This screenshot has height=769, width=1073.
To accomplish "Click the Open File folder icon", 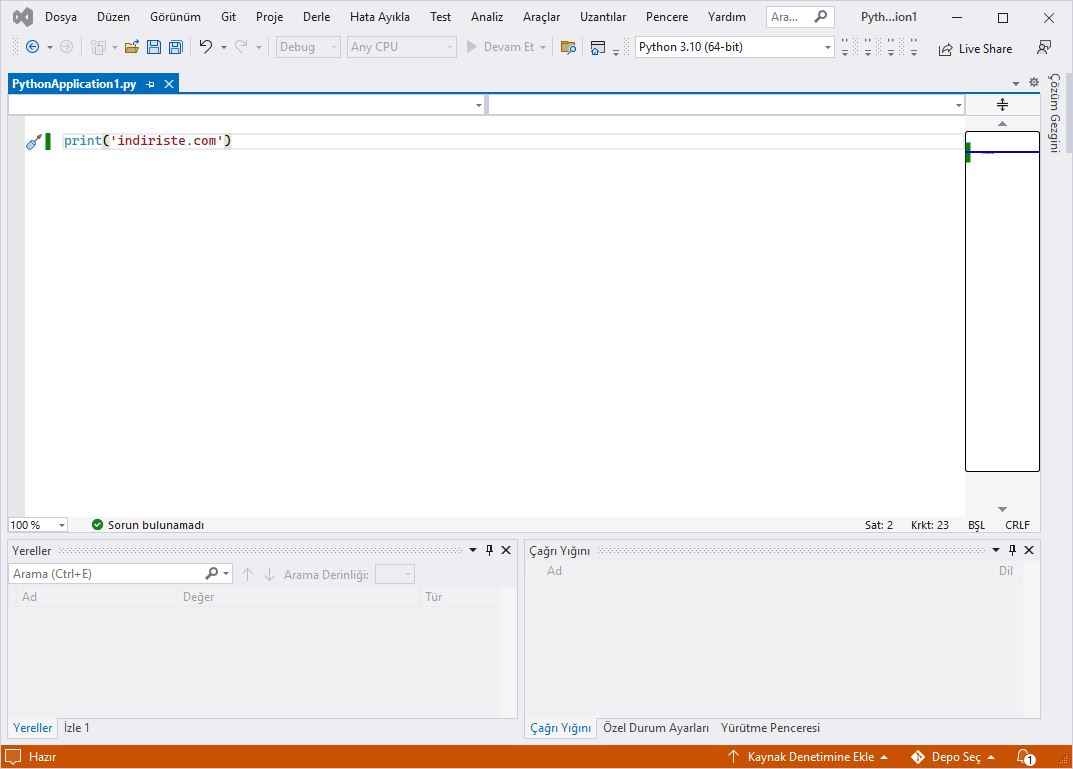I will coord(132,47).
